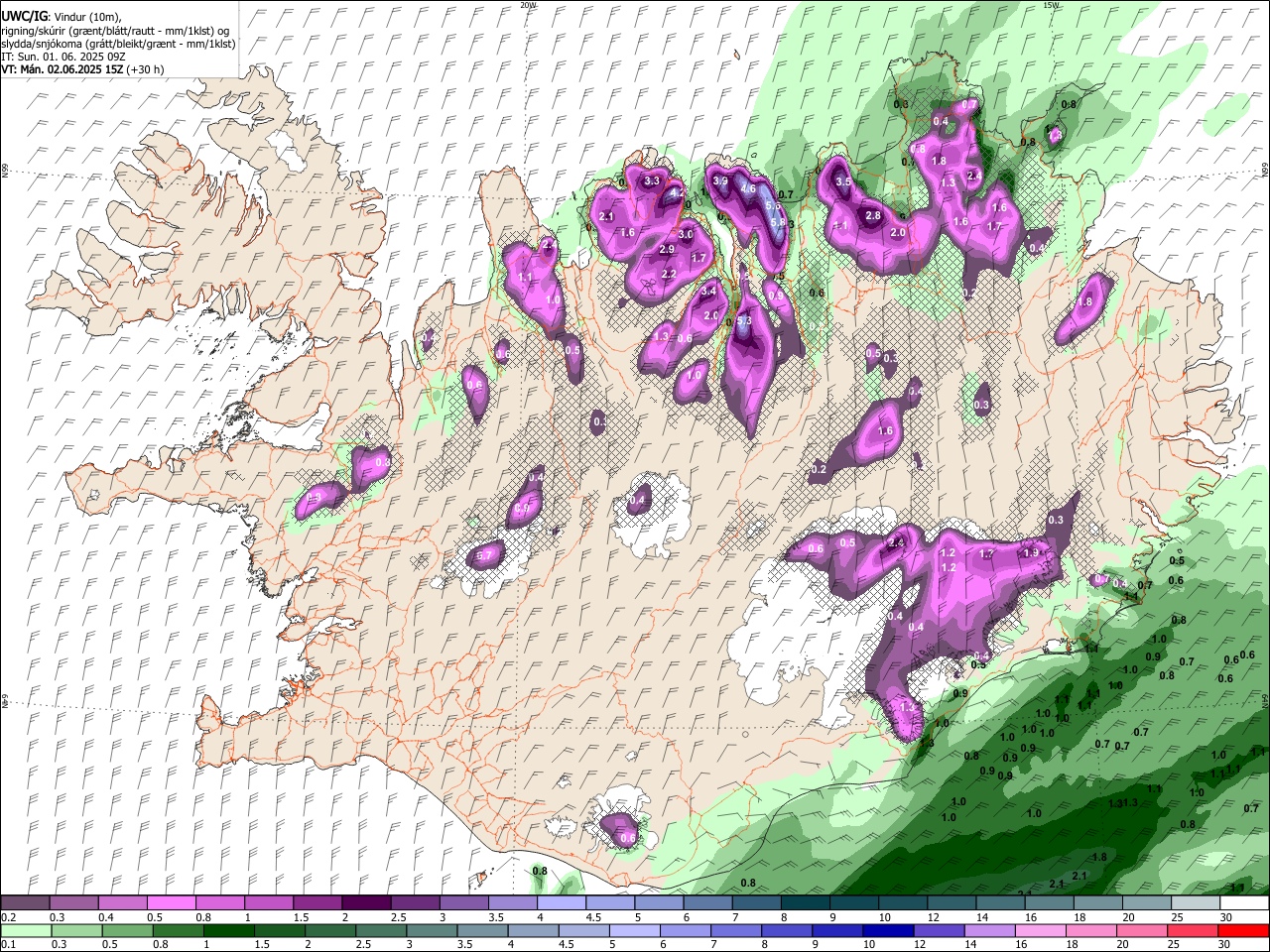
Task: Click the '2.8' snowfall value on the map
Action: coord(873,216)
